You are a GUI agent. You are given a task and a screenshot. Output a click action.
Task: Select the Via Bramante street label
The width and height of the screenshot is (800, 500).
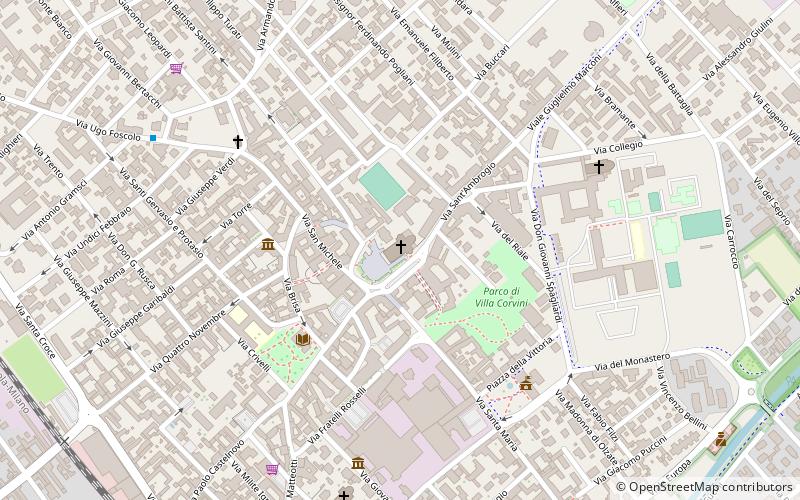click(x=615, y=107)
